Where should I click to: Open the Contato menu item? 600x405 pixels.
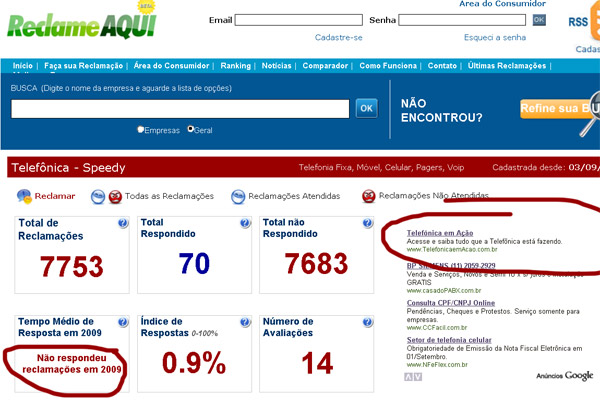tap(442, 65)
